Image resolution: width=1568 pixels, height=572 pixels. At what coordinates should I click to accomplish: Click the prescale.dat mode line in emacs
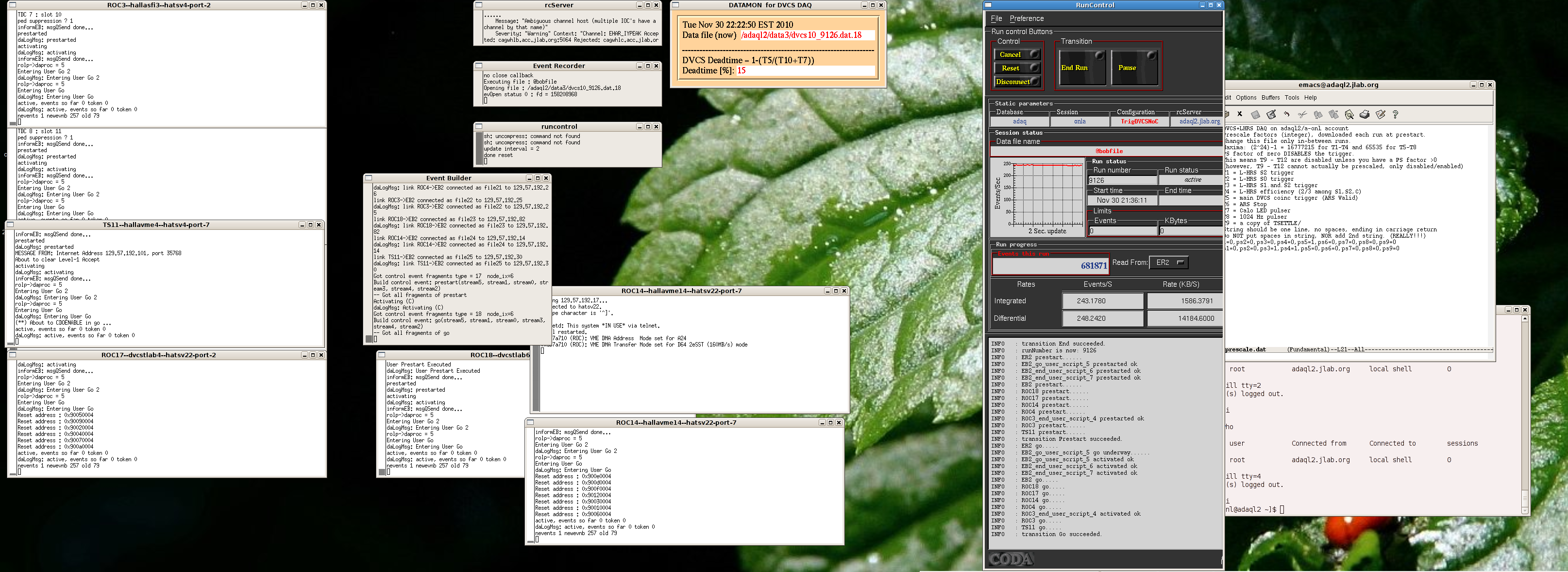1359,349
